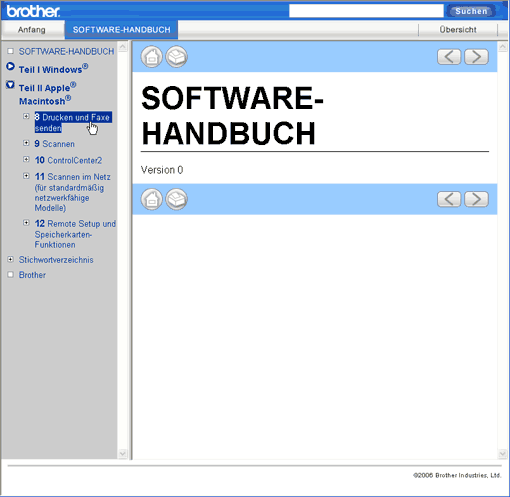Open the Anfang tab
This screenshot has width=510, height=497.
click(x=32, y=30)
